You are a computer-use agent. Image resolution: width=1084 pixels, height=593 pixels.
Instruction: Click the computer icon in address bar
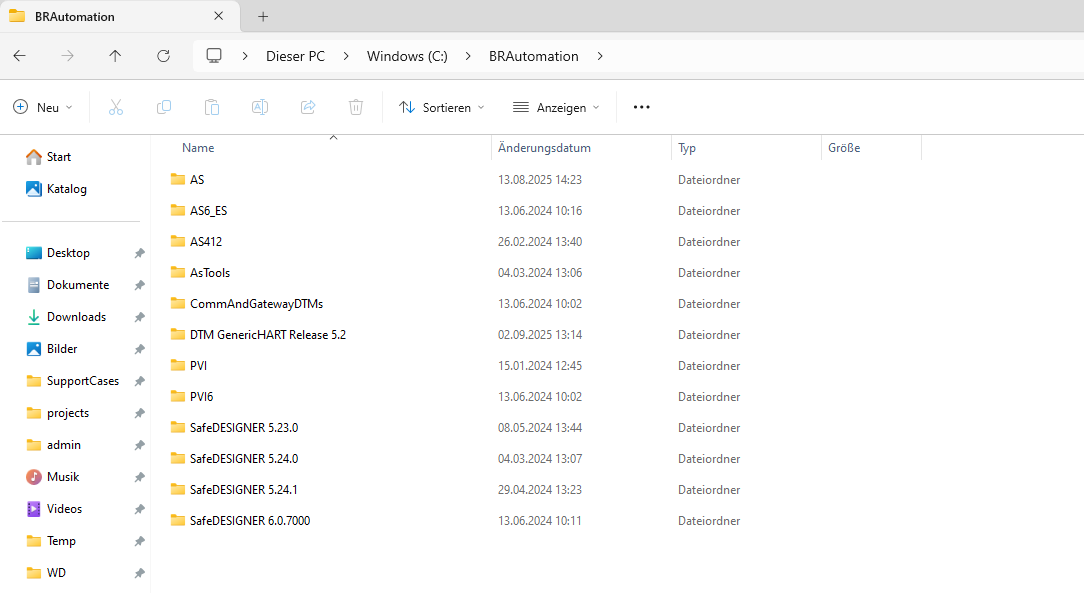coord(214,56)
